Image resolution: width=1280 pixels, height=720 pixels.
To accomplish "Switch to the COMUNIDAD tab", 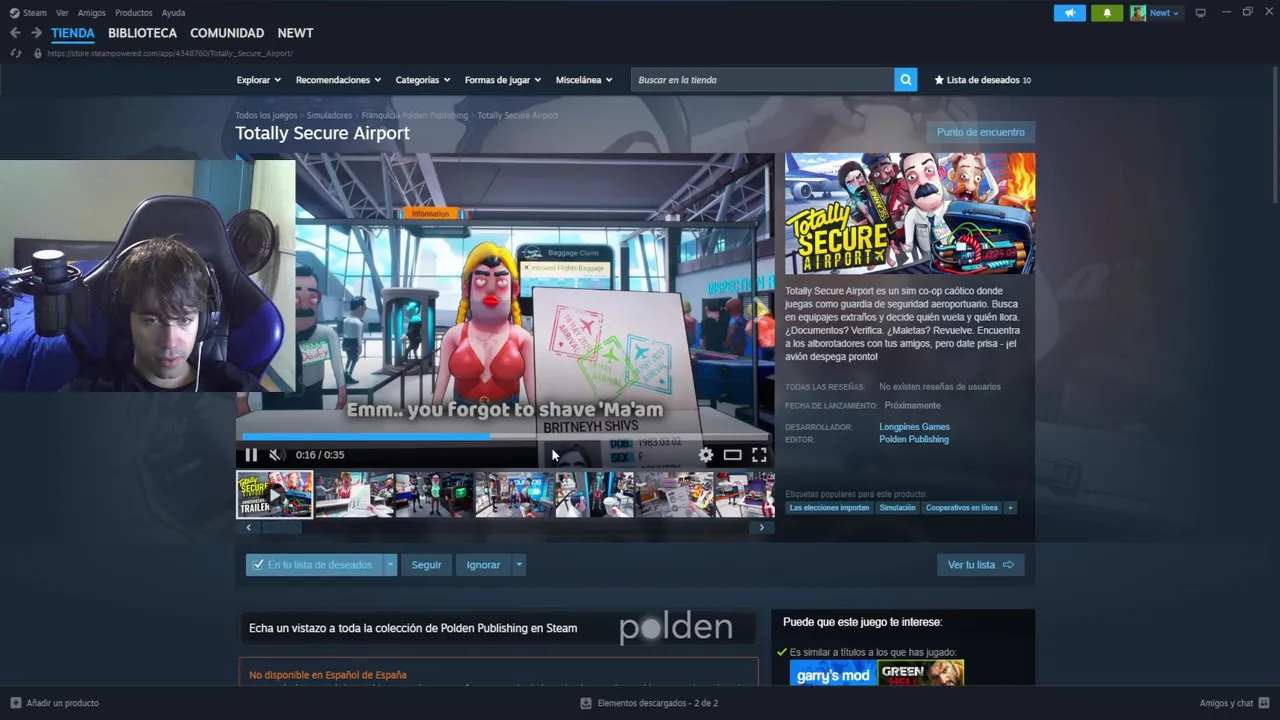I will pyautogui.click(x=227, y=33).
